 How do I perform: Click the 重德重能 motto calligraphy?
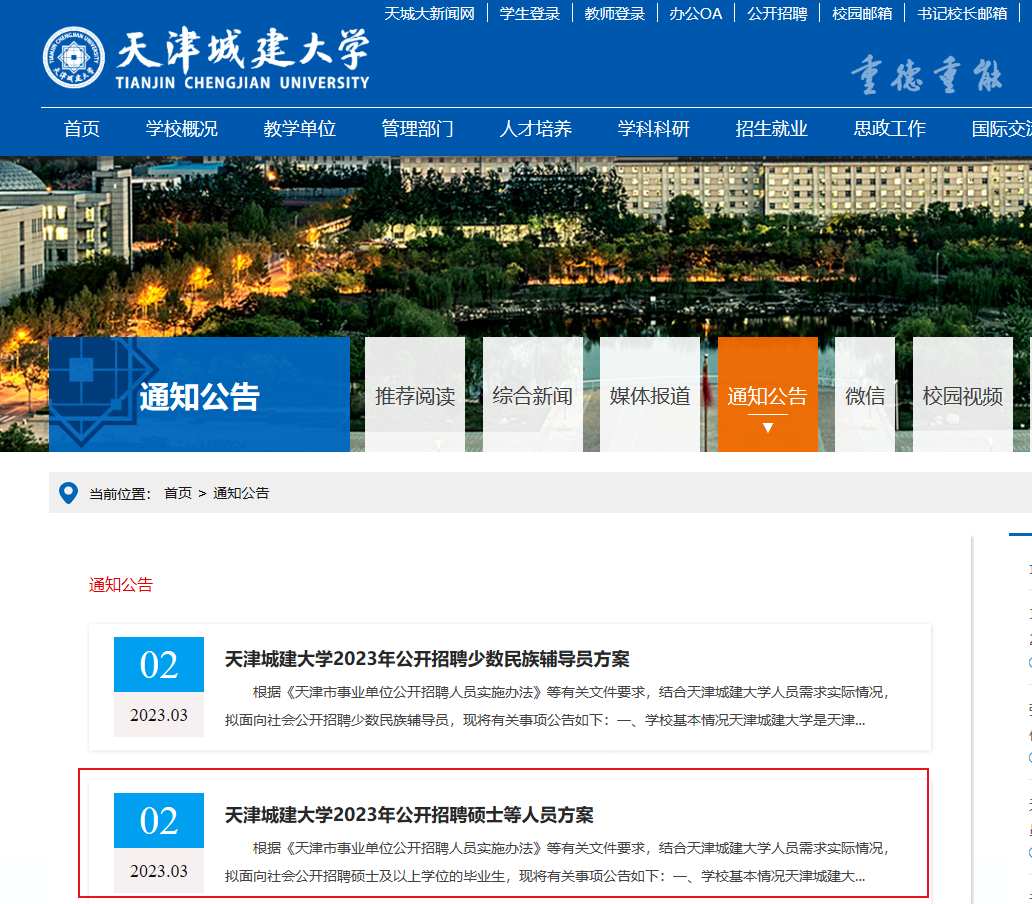tap(927, 76)
